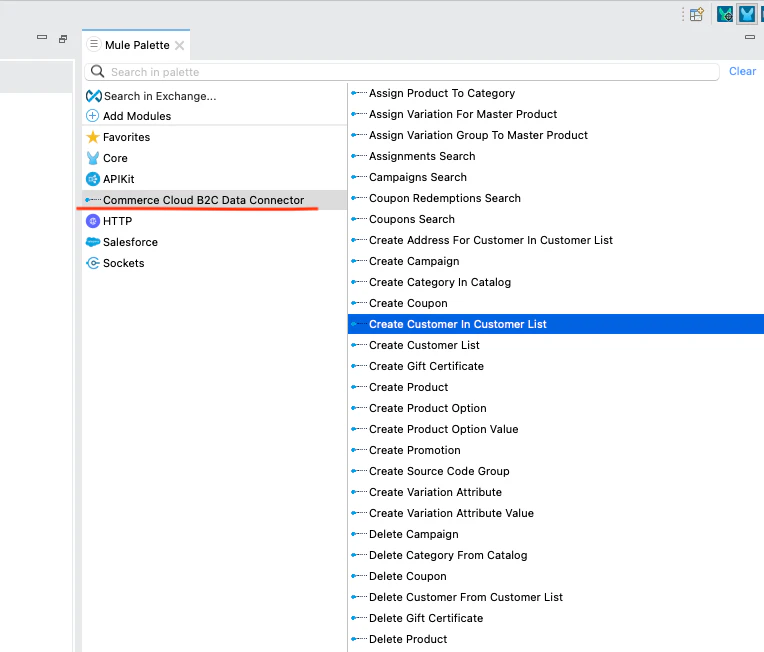Click the Commerce Cloud connector icon

(93, 200)
